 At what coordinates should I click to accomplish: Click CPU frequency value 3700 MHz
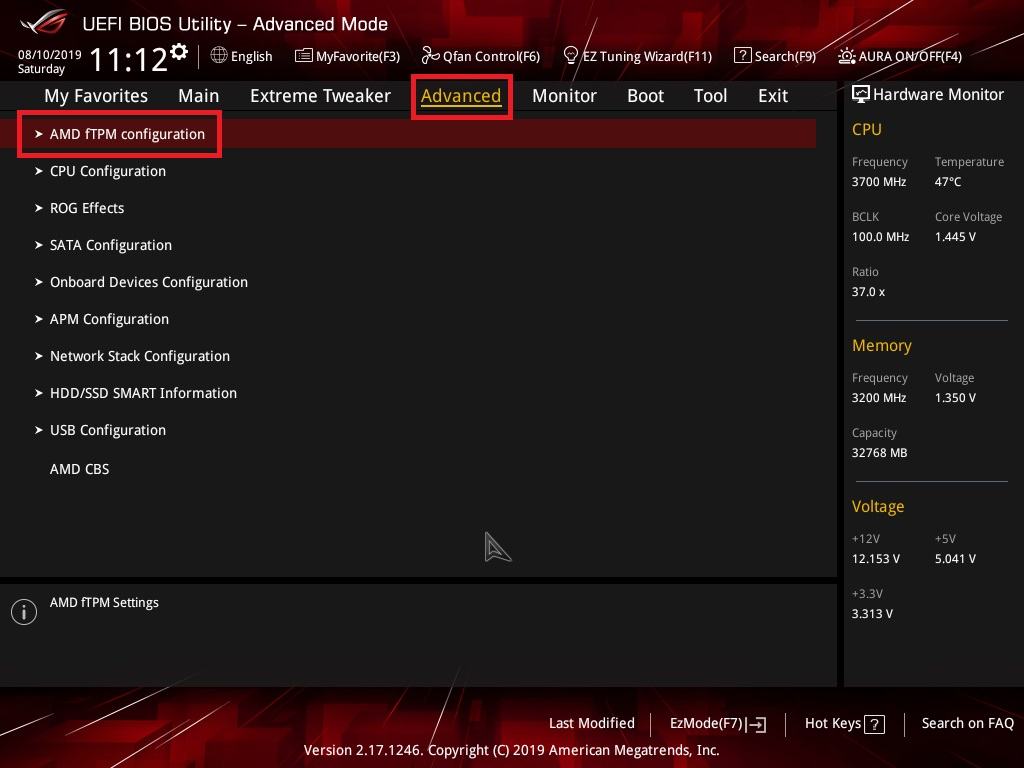879,182
